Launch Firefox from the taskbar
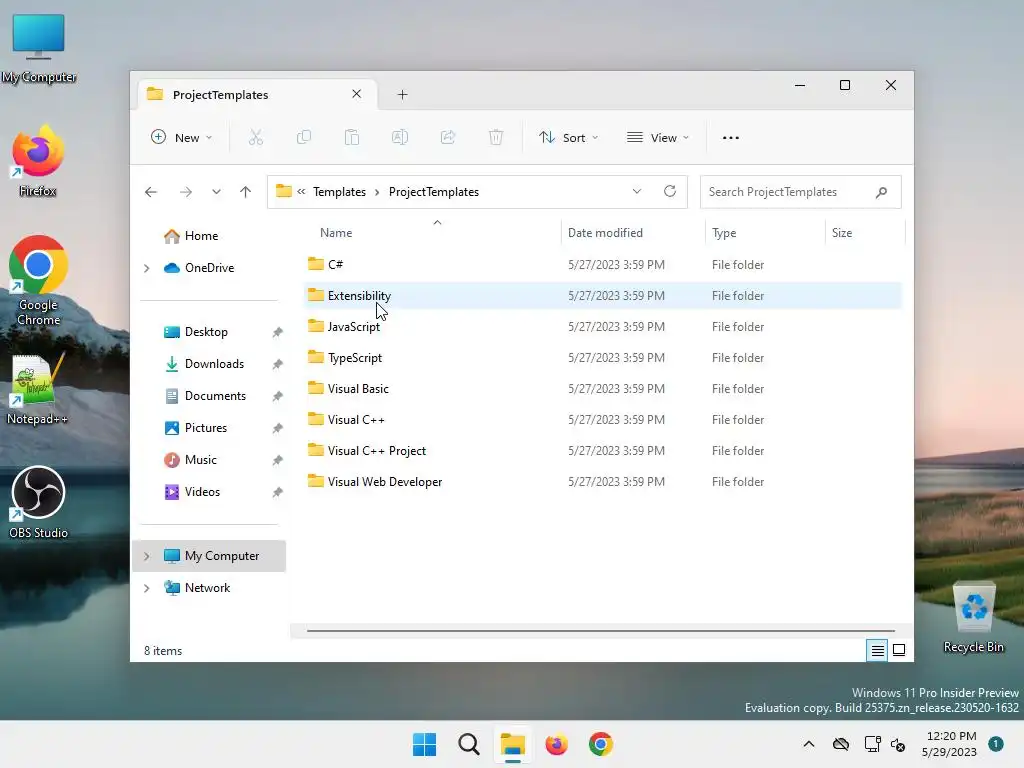Viewport: 1024px width, 768px height. click(x=556, y=744)
